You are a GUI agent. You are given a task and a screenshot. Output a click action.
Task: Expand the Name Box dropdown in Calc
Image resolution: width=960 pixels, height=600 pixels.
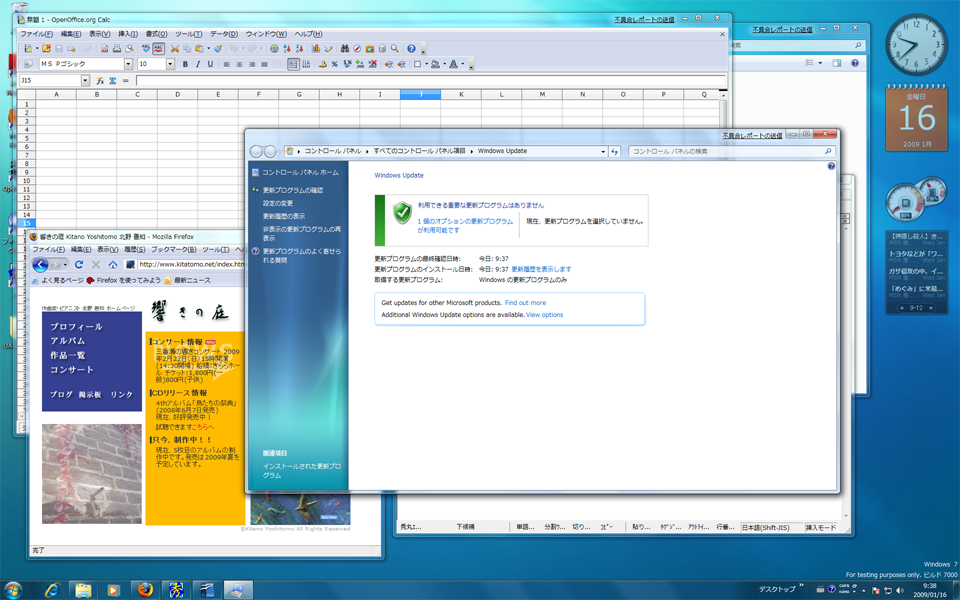[x=85, y=80]
